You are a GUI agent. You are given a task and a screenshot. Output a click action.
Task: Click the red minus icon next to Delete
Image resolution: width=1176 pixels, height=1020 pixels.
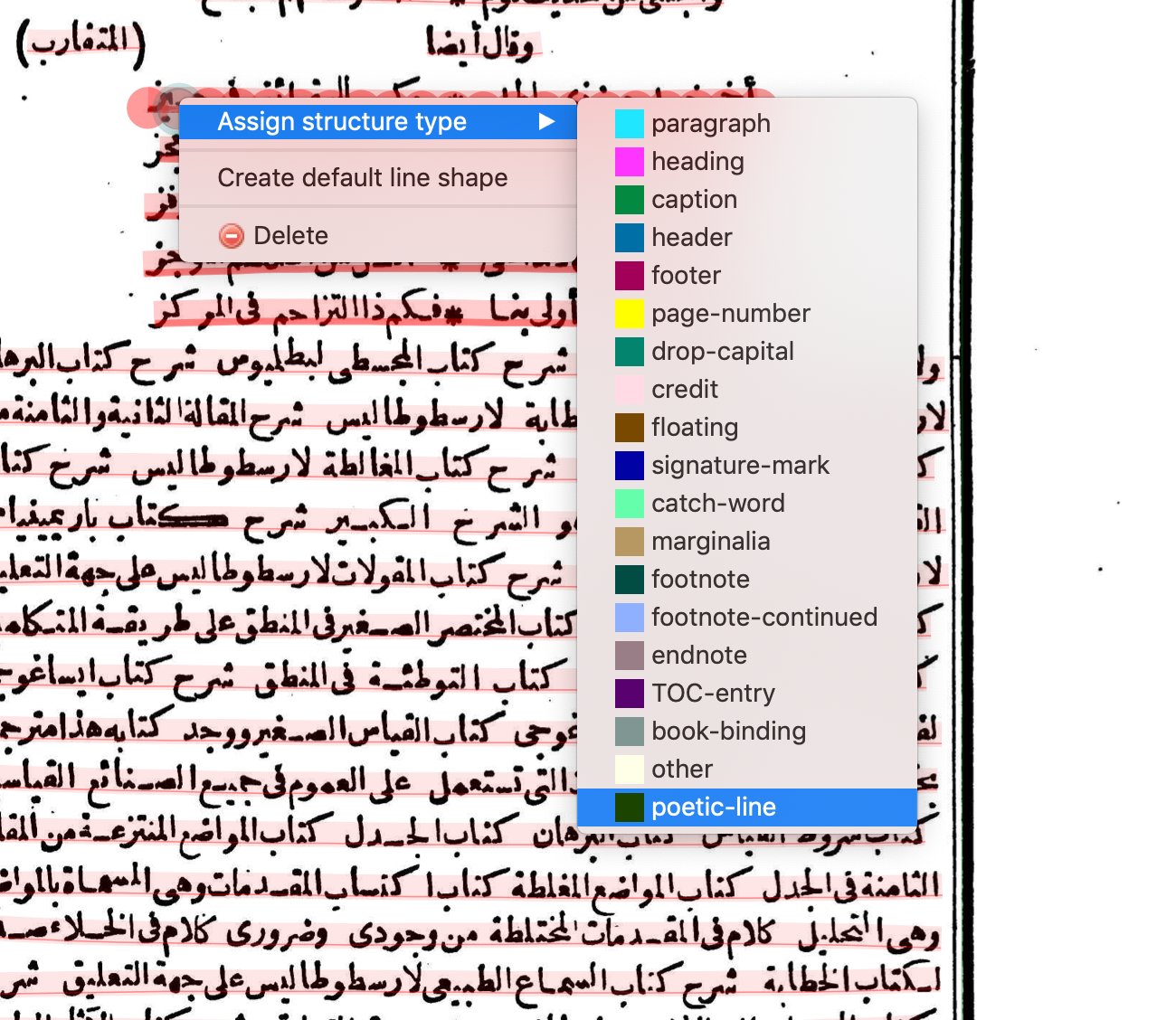click(x=232, y=235)
